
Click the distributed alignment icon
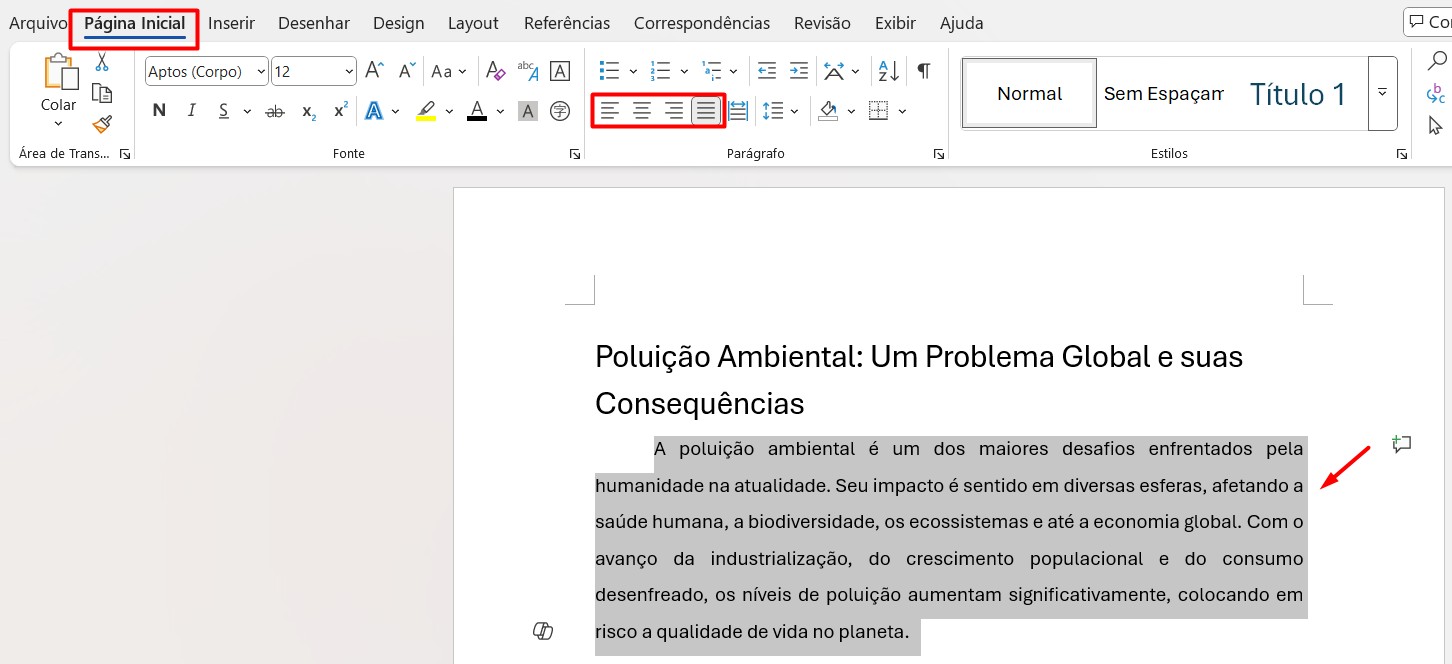738,111
